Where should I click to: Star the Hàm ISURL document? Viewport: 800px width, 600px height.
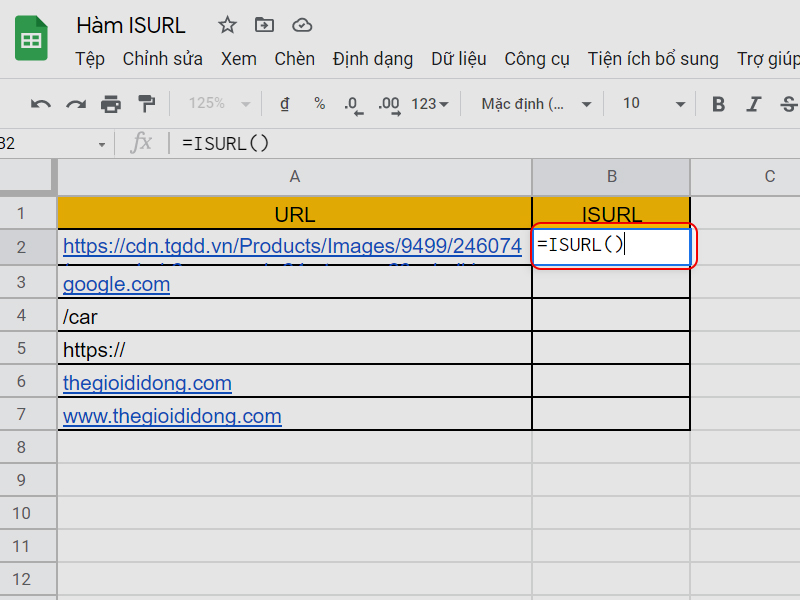(228, 25)
